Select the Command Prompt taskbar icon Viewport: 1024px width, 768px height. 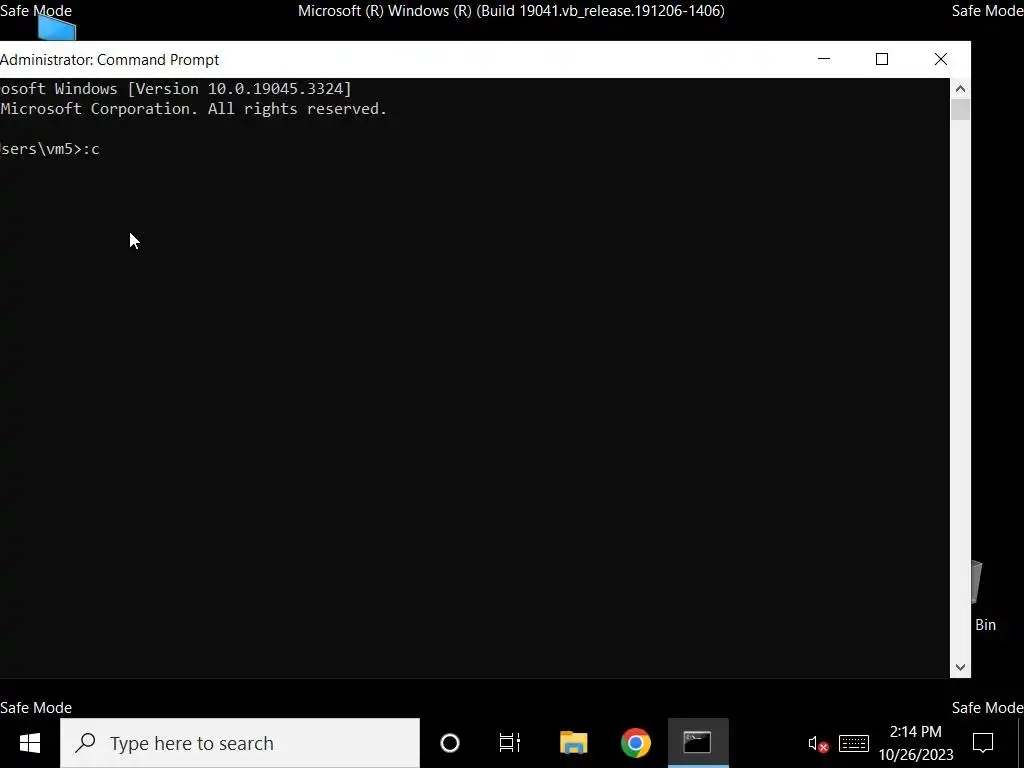(x=697, y=743)
